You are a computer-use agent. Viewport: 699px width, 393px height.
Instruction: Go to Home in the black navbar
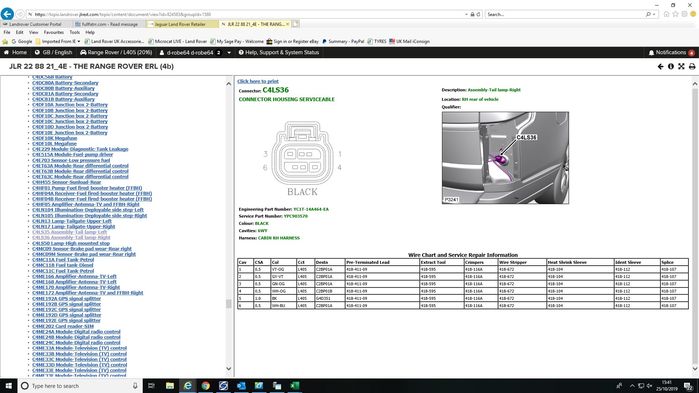[15, 53]
